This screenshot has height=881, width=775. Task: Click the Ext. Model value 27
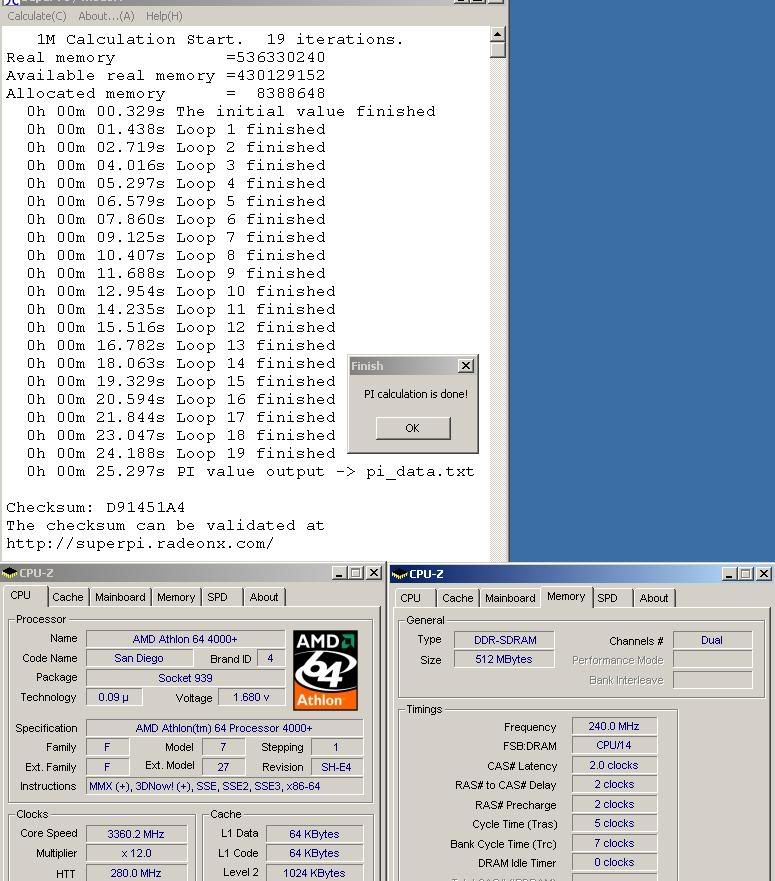click(x=223, y=767)
